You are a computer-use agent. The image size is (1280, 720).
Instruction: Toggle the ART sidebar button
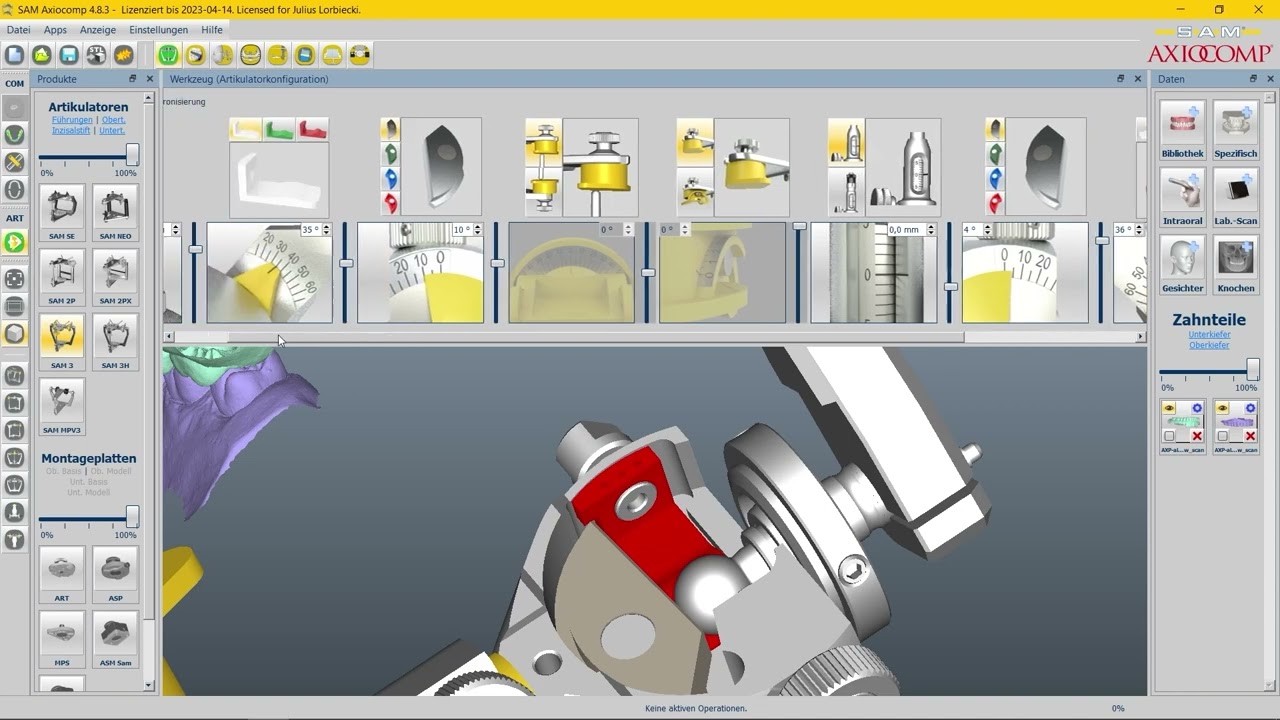tap(14, 218)
